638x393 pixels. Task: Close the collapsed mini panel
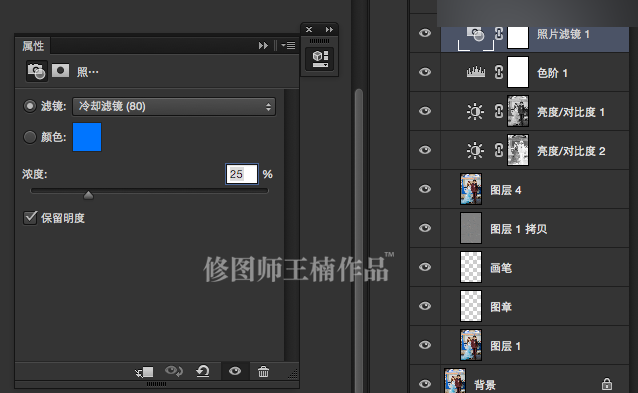[309, 29]
